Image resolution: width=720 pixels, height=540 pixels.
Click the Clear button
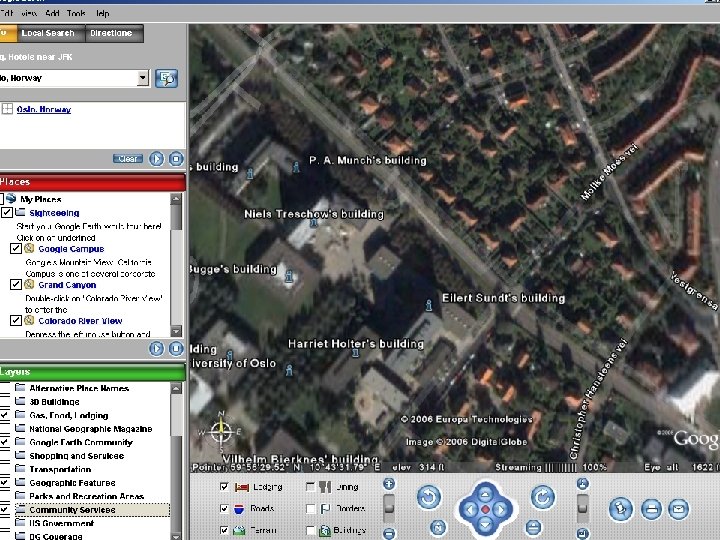[x=128, y=159]
